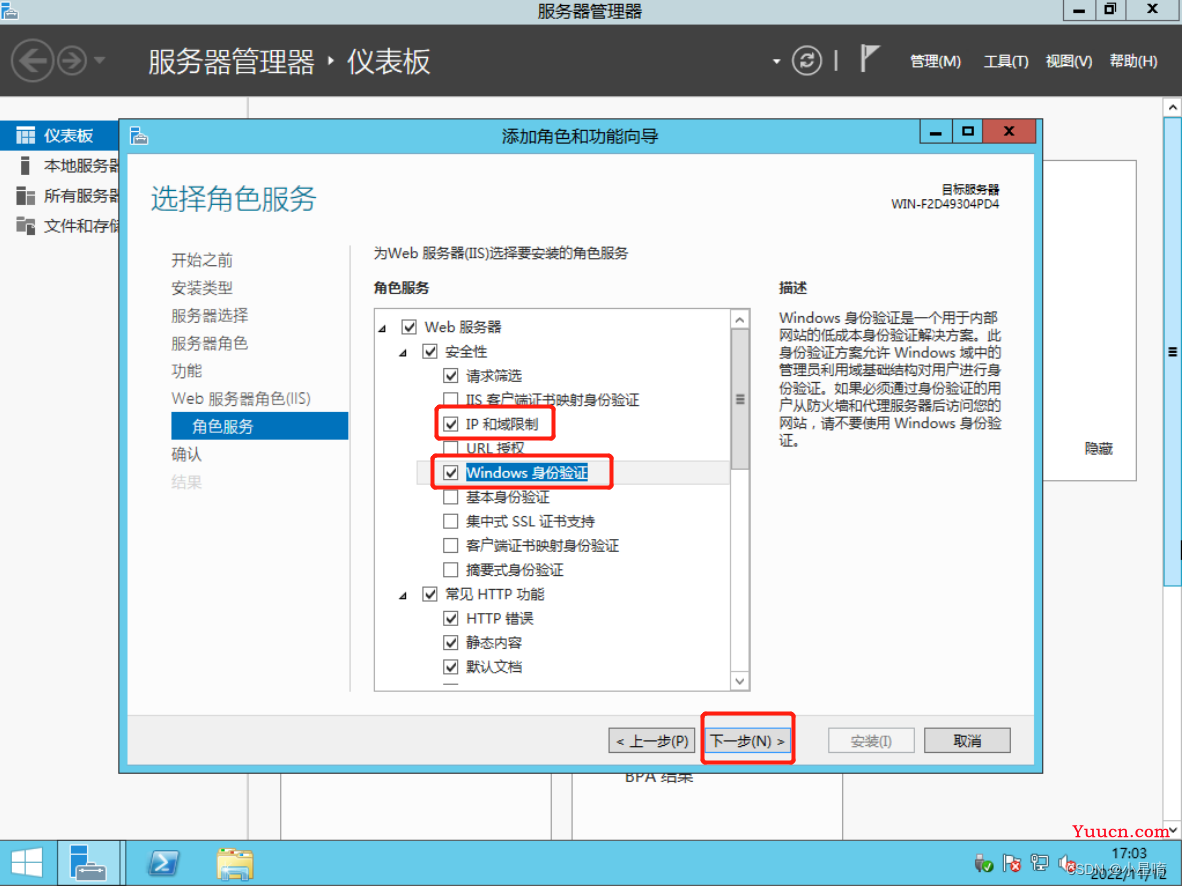Screen dimensions: 1182x886
Task: Check the 基本身份验证 checkbox
Action: (451, 497)
